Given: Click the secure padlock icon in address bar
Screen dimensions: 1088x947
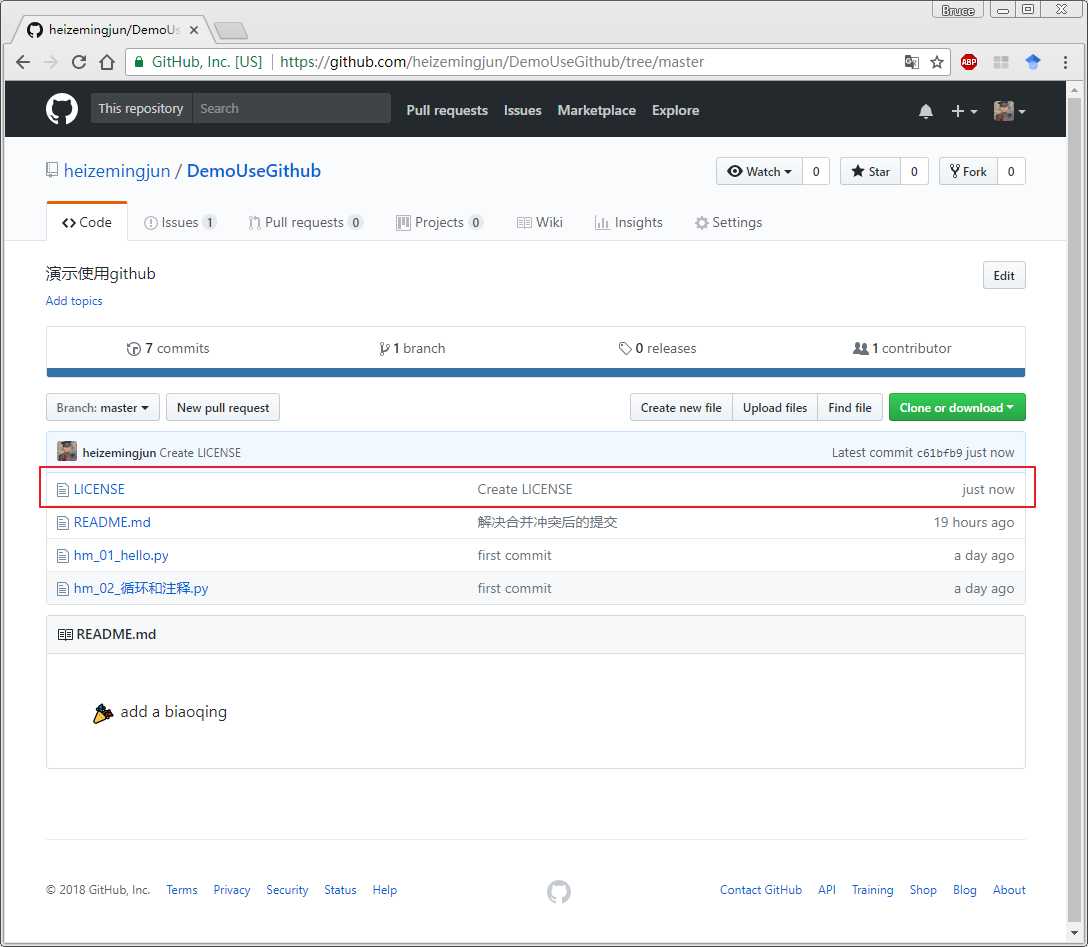Looking at the screenshot, I should click(x=139, y=62).
